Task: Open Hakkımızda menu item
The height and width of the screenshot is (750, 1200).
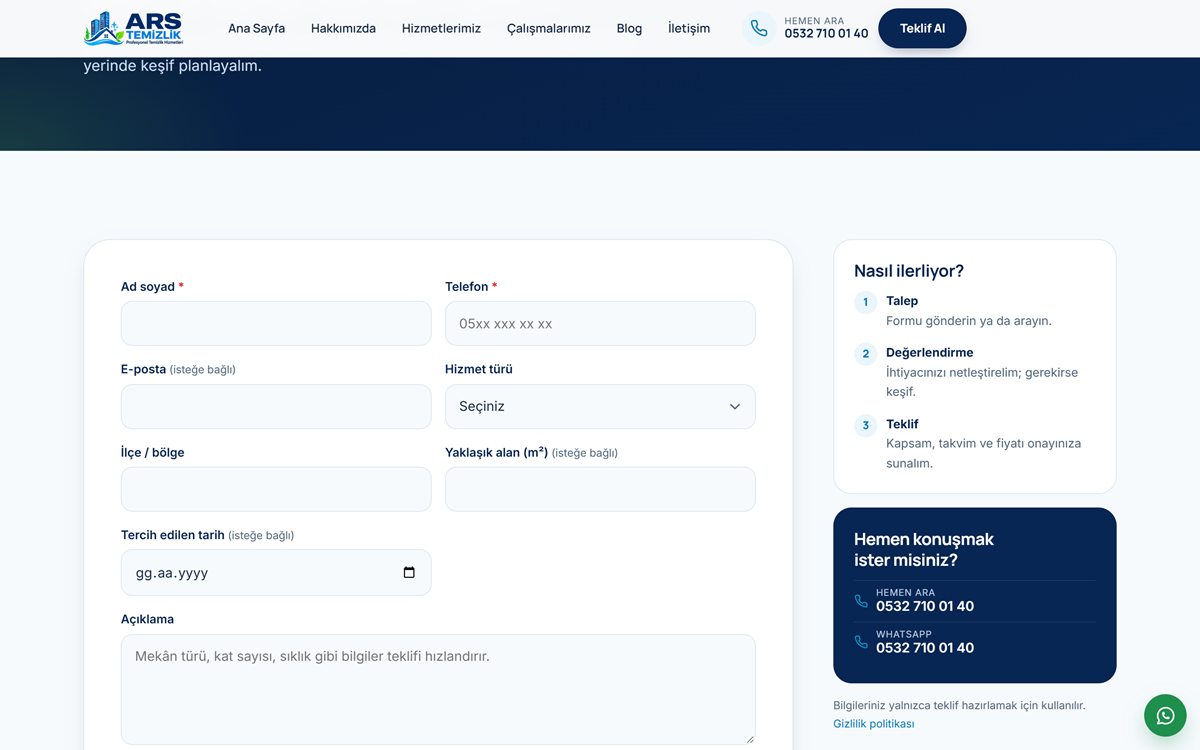Action: [x=343, y=28]
